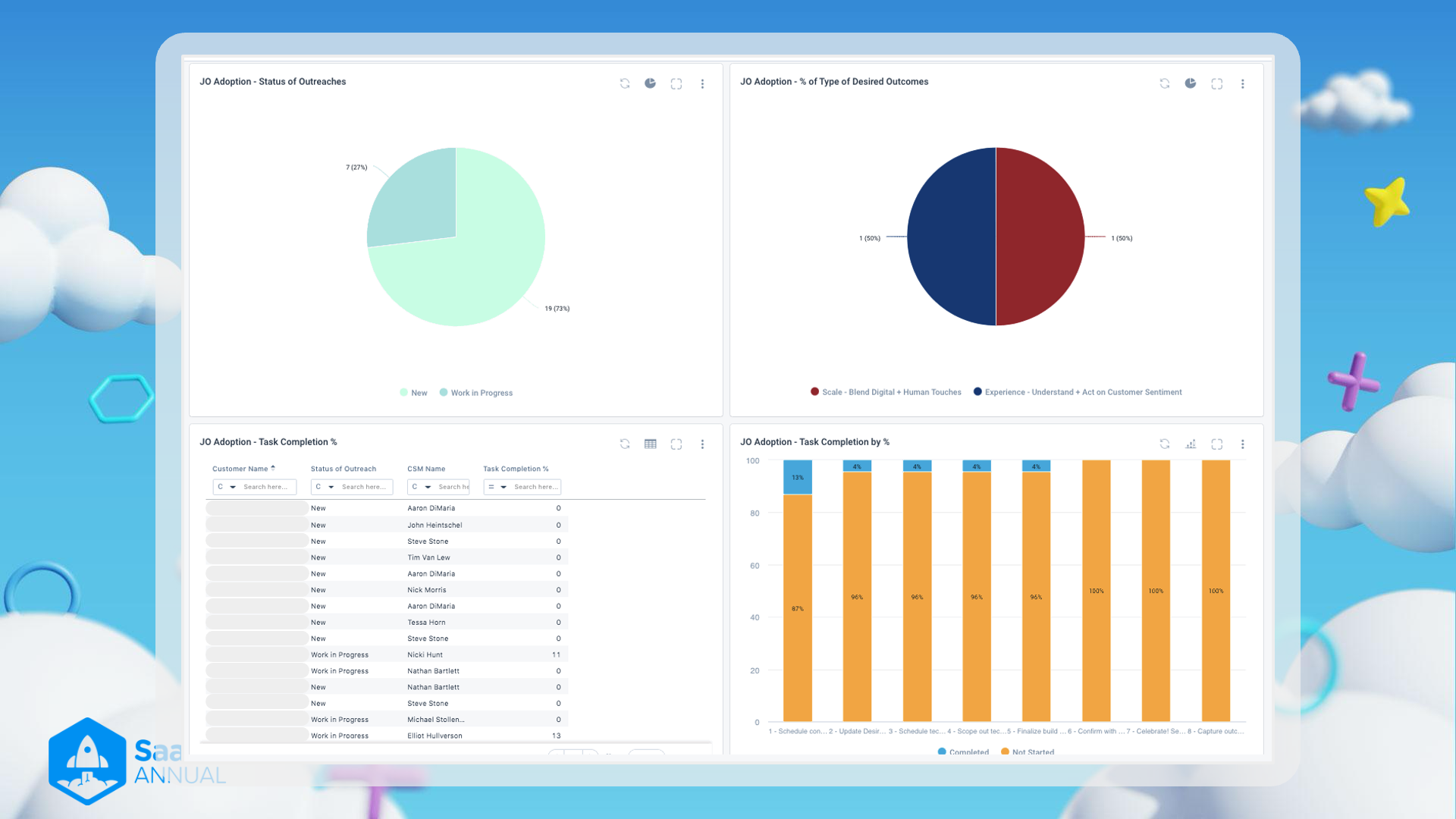This screenshot has width=1456, height=819.
Task: Click the Task Completion % column header
Action: pos(516,469)
